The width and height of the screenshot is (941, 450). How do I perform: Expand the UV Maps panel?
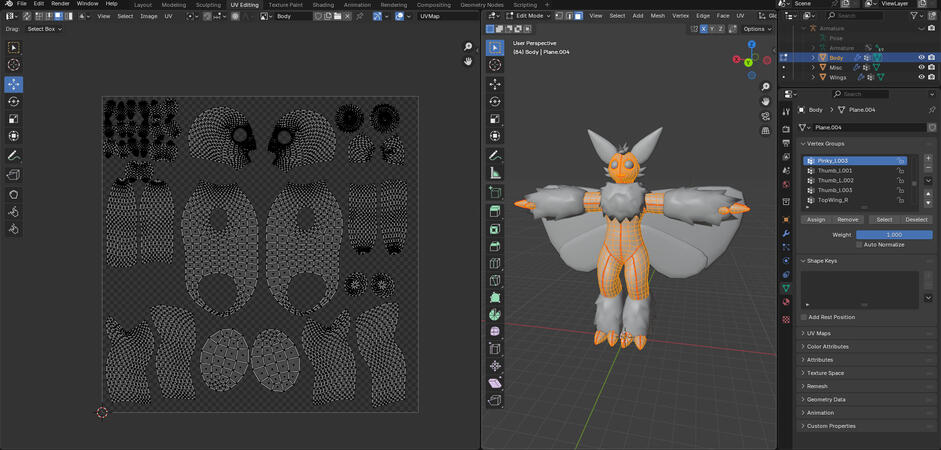(819, 333)
